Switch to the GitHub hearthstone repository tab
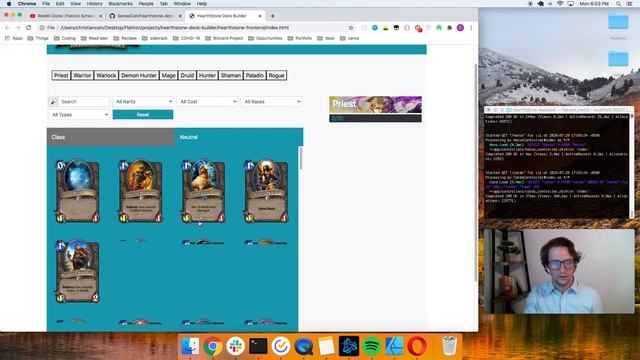The image size is (640, 360). coord(144,16)
